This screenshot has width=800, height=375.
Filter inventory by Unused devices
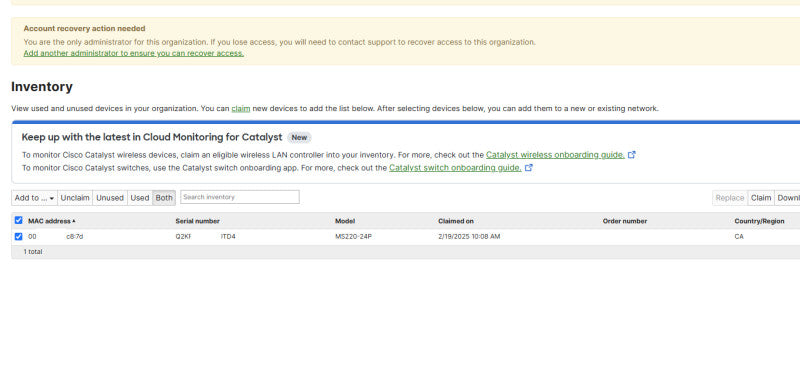coord(110,198)
